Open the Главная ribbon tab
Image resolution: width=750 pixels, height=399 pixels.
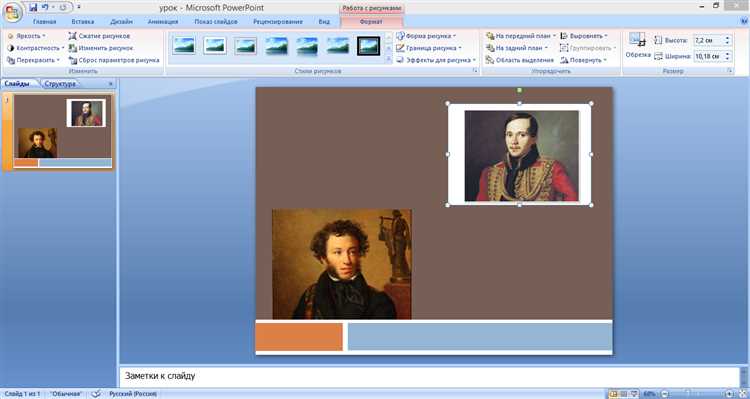click(44, 22)
